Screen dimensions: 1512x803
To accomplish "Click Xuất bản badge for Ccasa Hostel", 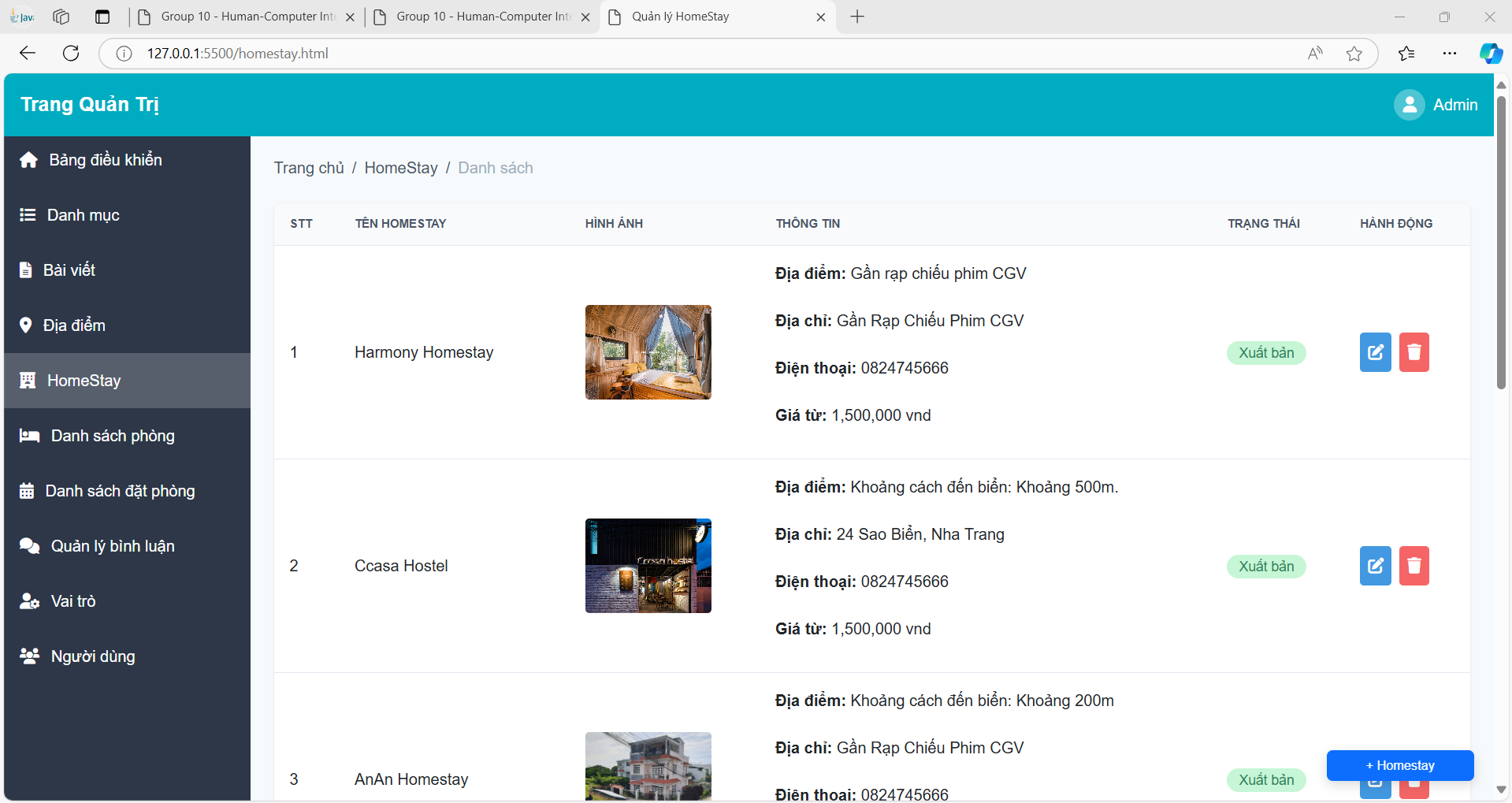I will pos(1266,567).
